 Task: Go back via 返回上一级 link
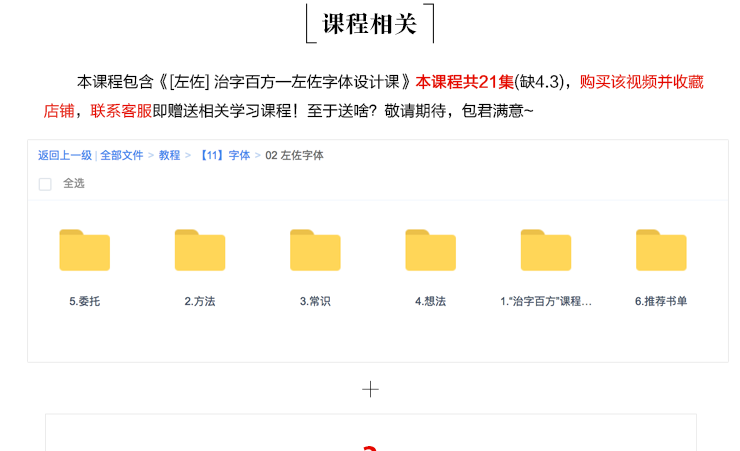[65, 156]
